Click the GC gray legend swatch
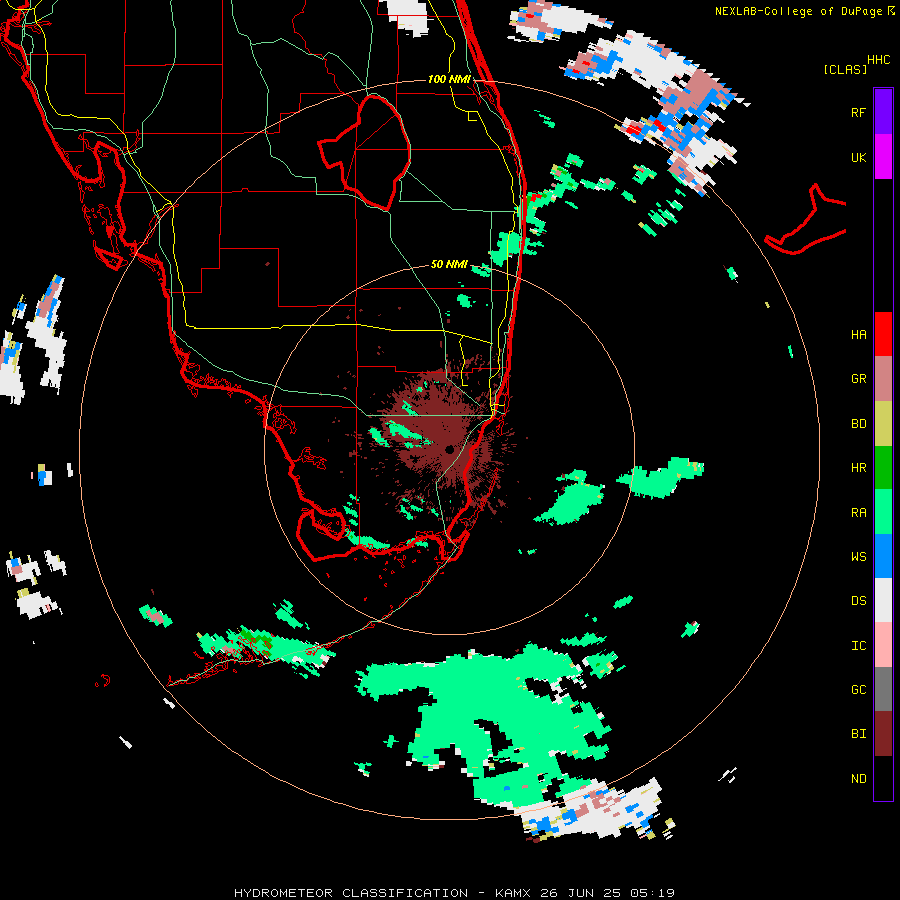Viewport: 900px width, 900px height. (x=883, y=689)
